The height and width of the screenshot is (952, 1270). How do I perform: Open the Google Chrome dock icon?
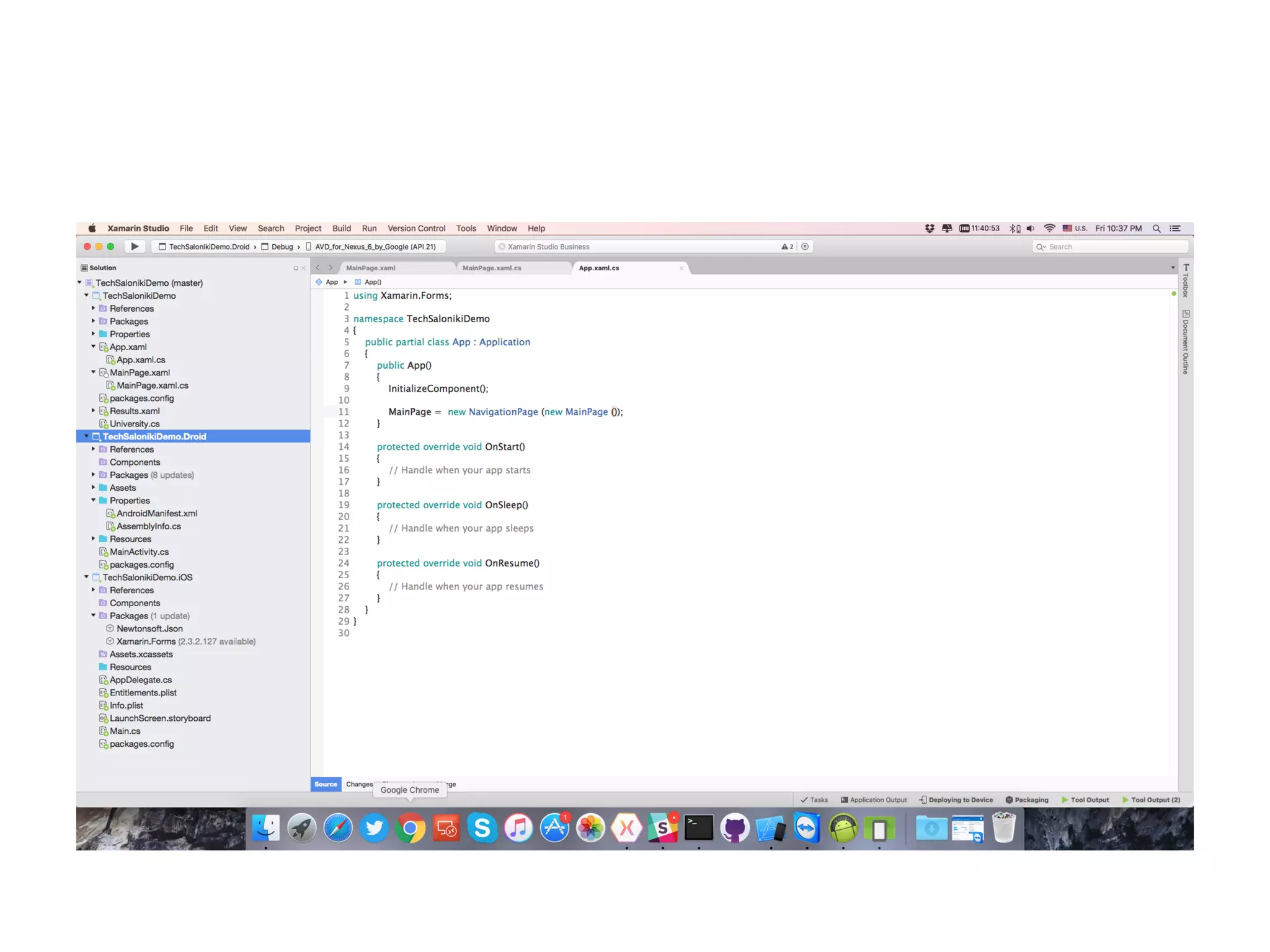pos(410,828)
